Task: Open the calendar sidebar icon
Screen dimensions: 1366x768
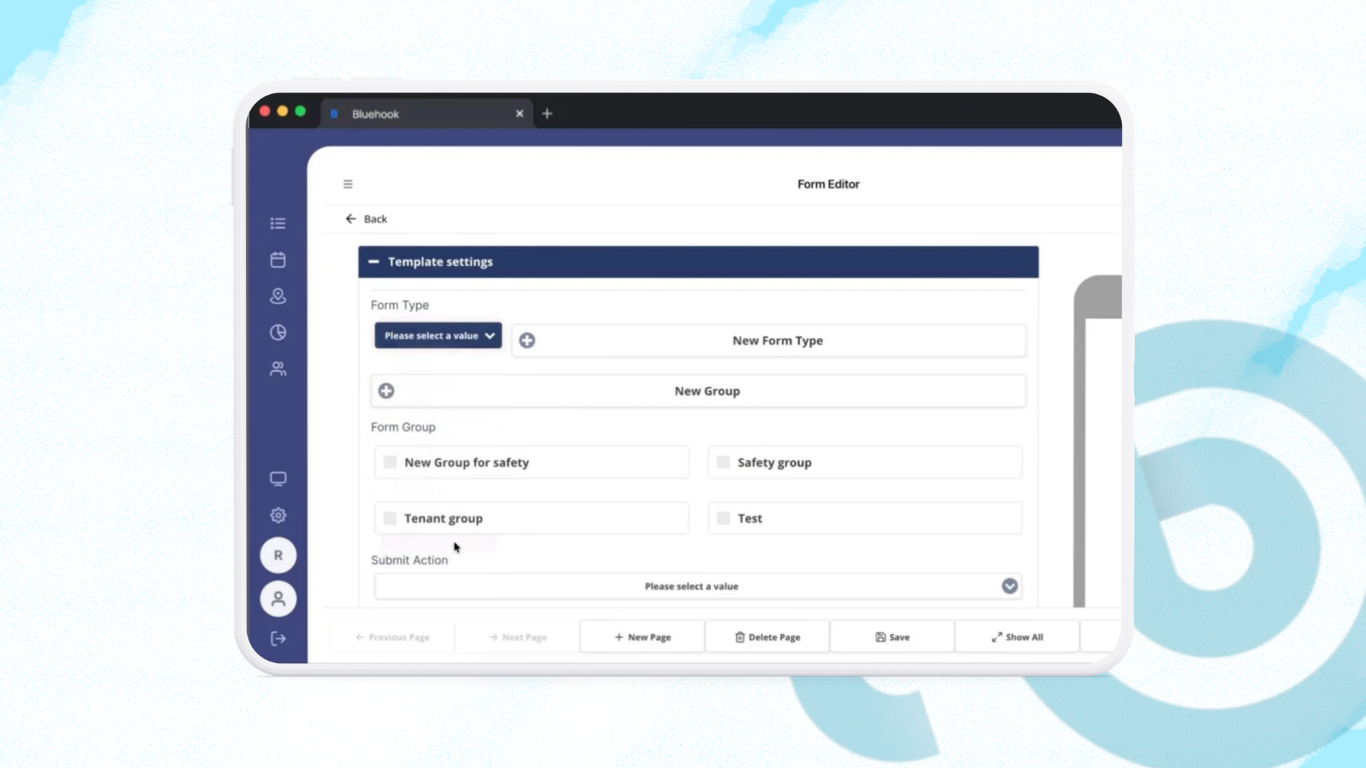Action: pyautogui.click(x=278, y=260)
